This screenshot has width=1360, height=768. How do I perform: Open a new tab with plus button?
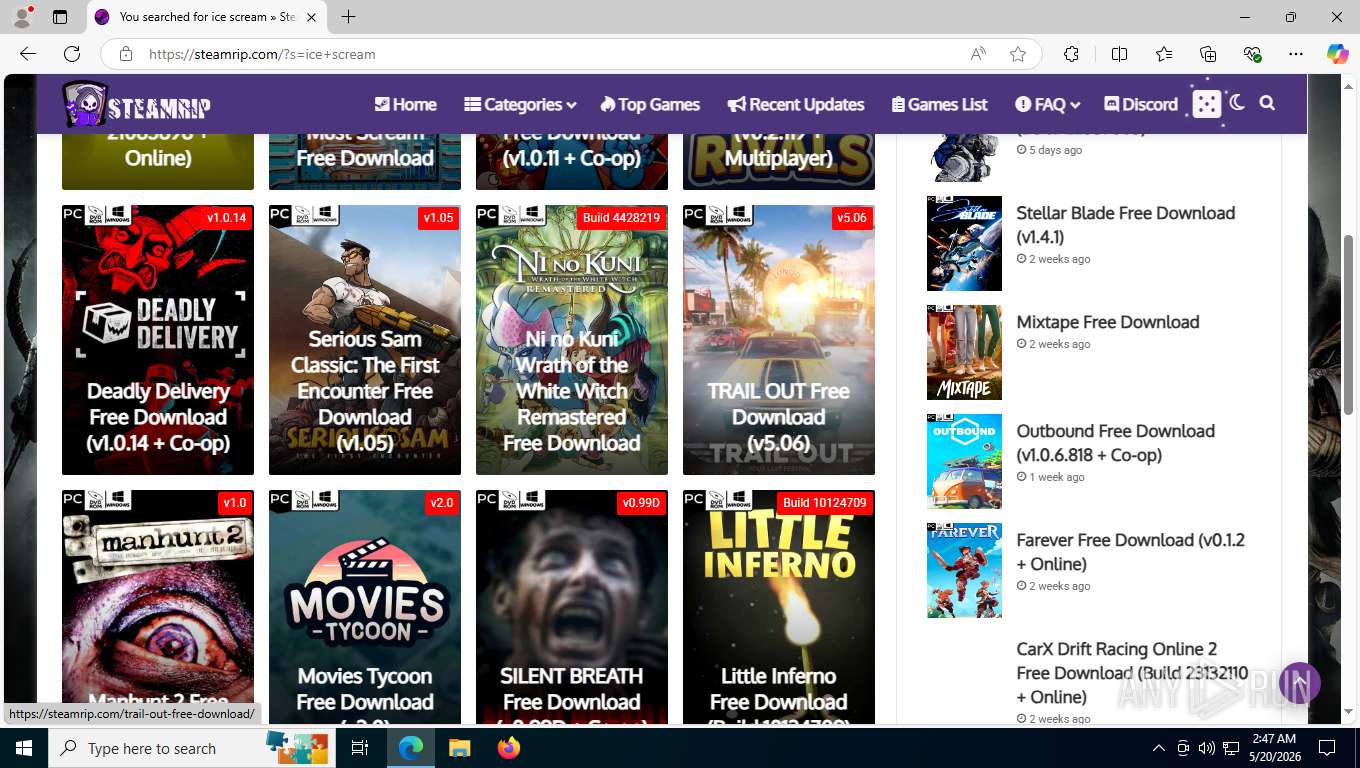(348, 17)
